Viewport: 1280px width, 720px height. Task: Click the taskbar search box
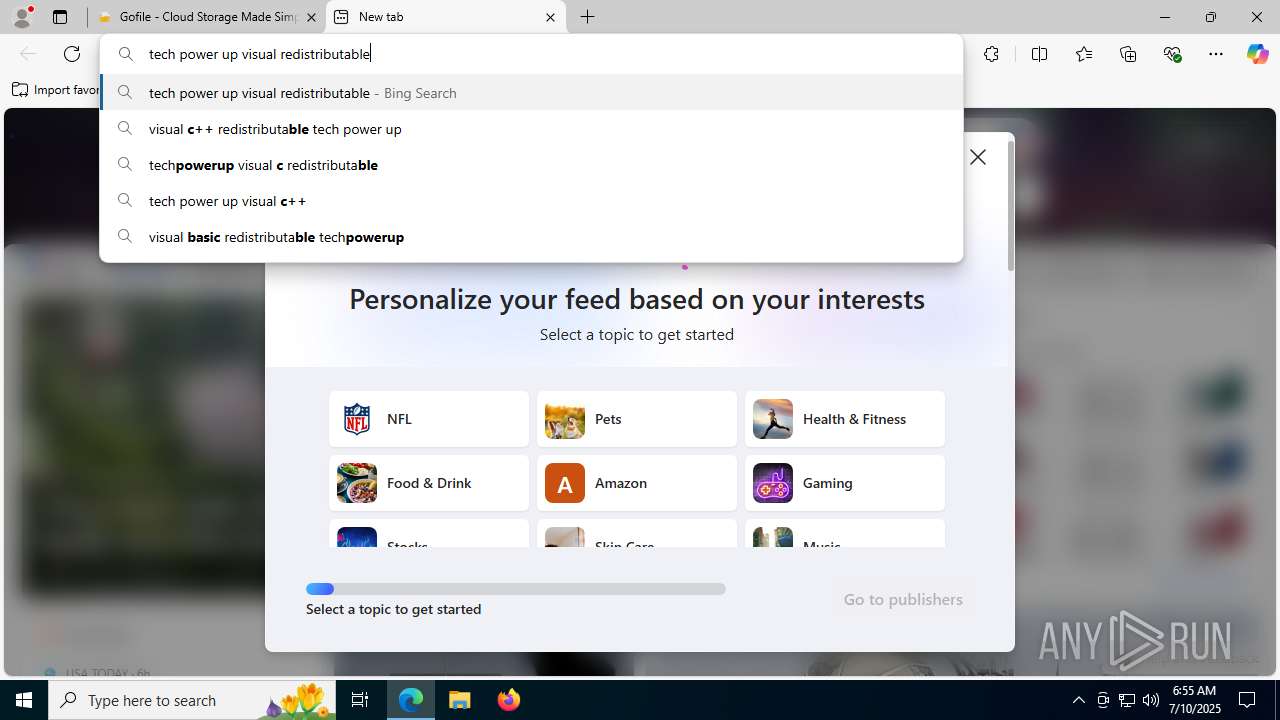tap(192, 700)
